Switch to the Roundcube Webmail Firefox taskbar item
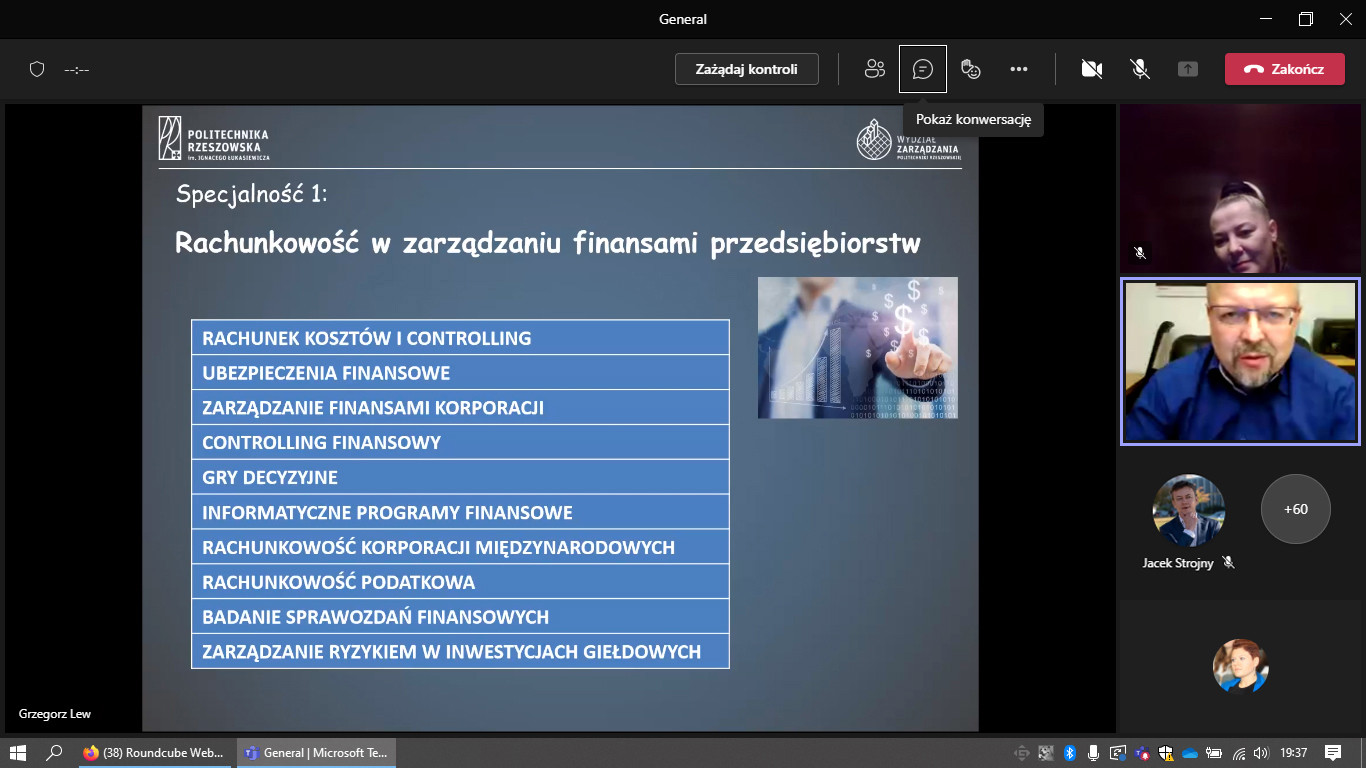Viewport: 1366px width, 768px height. click(x=155, y=753)
